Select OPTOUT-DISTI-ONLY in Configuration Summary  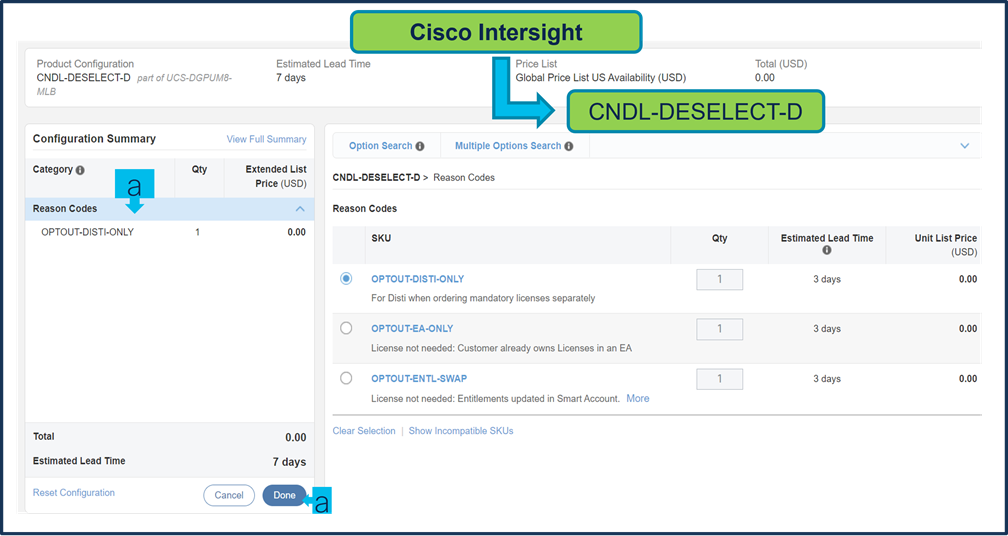click(x=87, y=232)
